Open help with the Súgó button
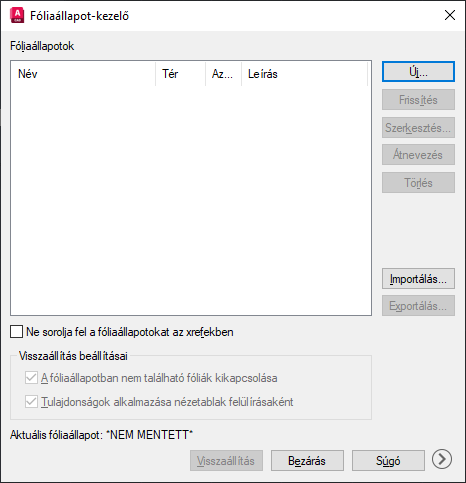 pos(388,461)
